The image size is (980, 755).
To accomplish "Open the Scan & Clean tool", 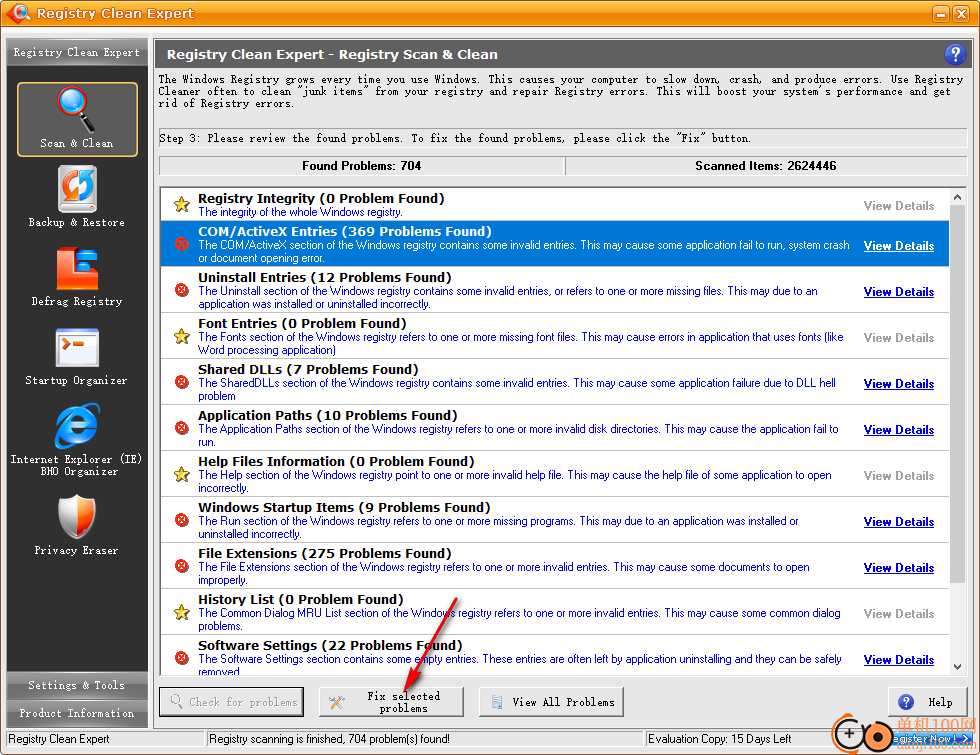I will [x=77, y=119].
